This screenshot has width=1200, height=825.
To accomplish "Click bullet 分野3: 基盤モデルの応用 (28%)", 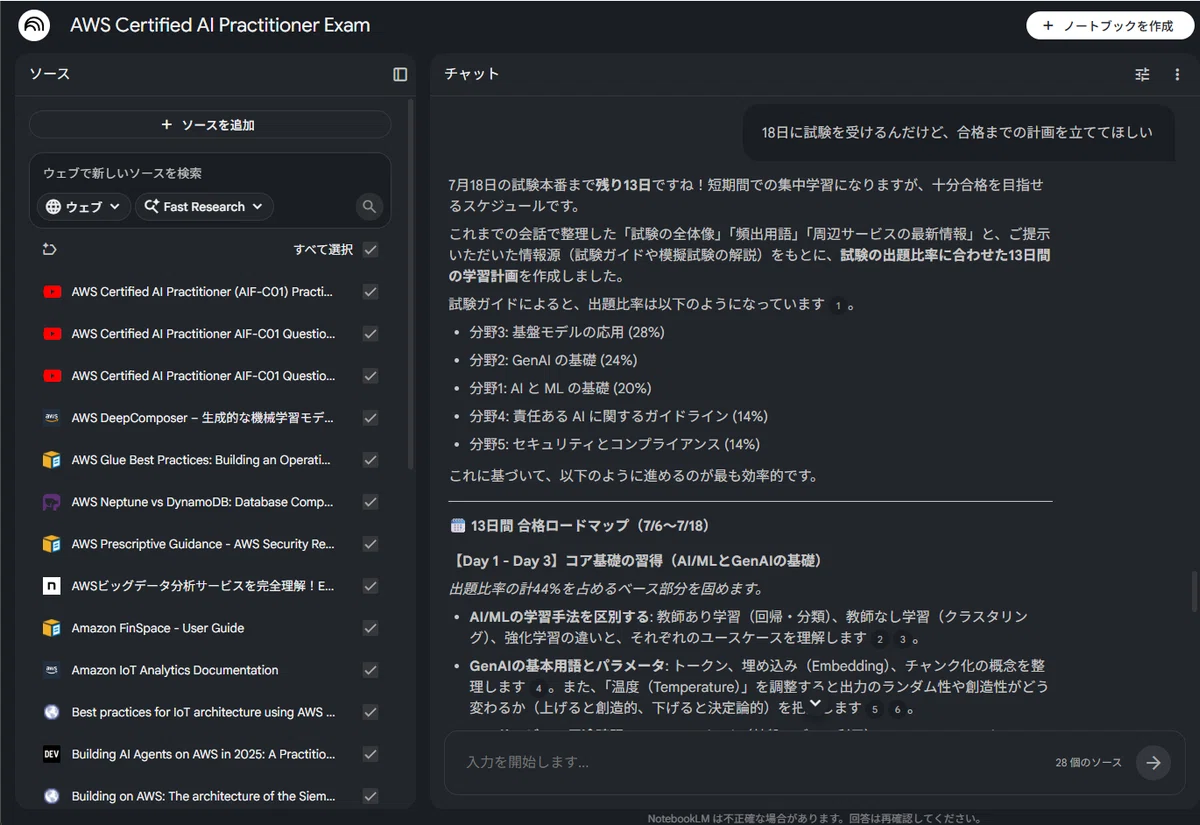I will click(x=567, y=332).
